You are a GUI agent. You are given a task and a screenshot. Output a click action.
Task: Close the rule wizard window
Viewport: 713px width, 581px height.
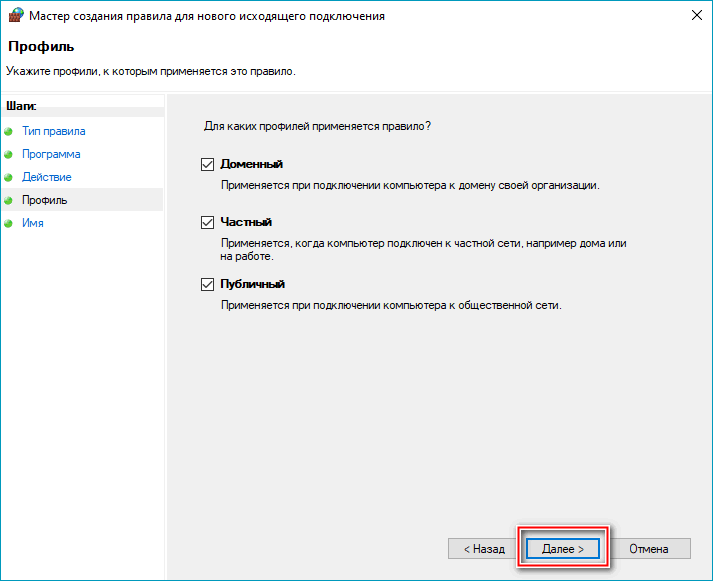(x=694, y=16)
